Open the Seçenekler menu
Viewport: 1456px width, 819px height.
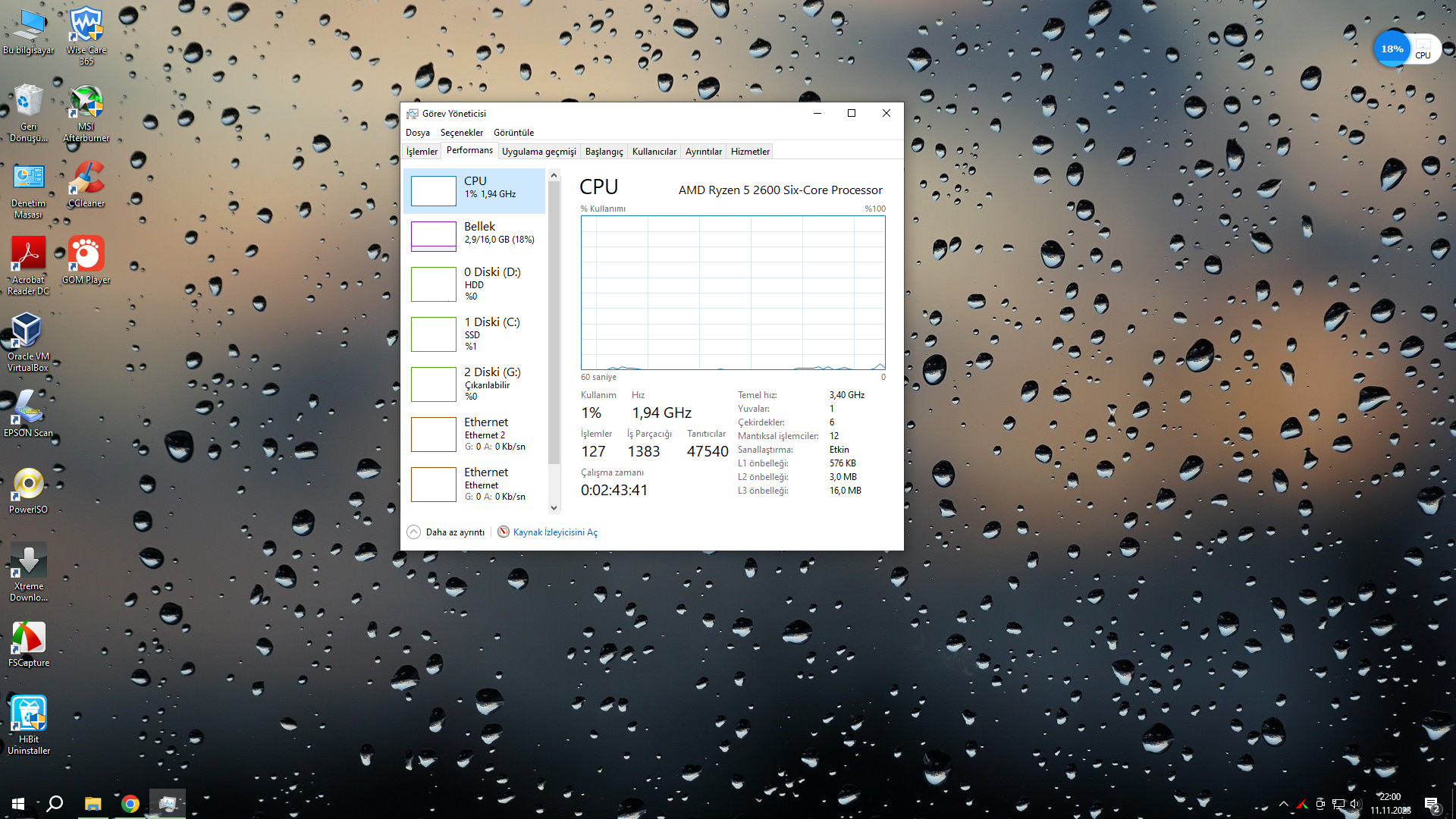(x=461, y=133)
